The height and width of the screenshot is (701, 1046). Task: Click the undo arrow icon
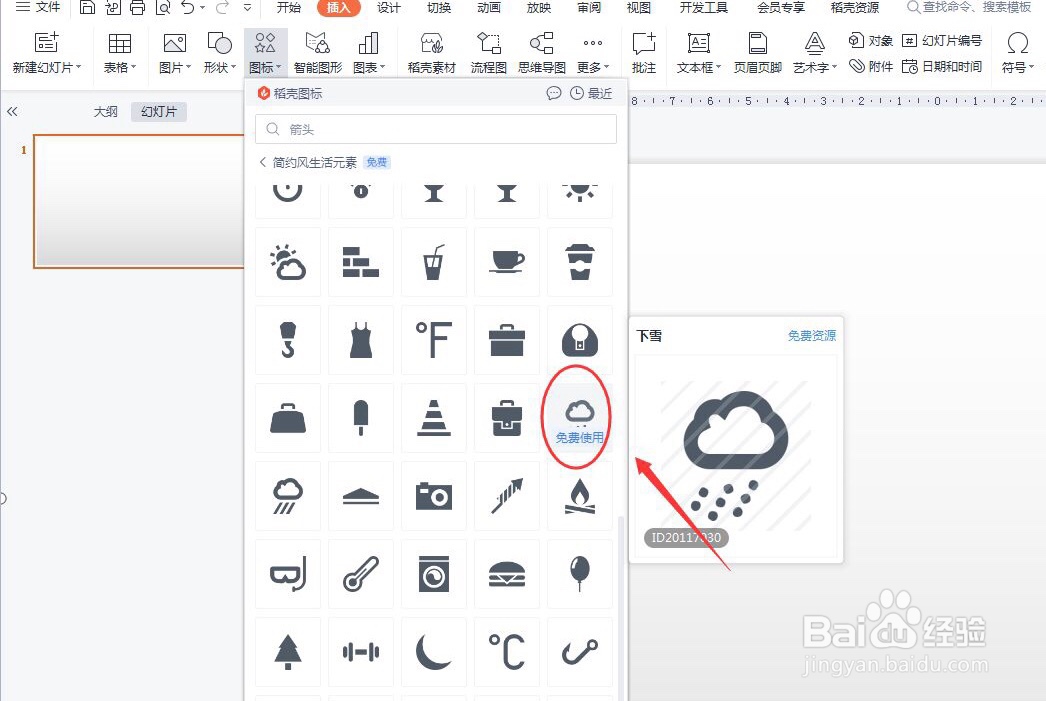point(188,7)
